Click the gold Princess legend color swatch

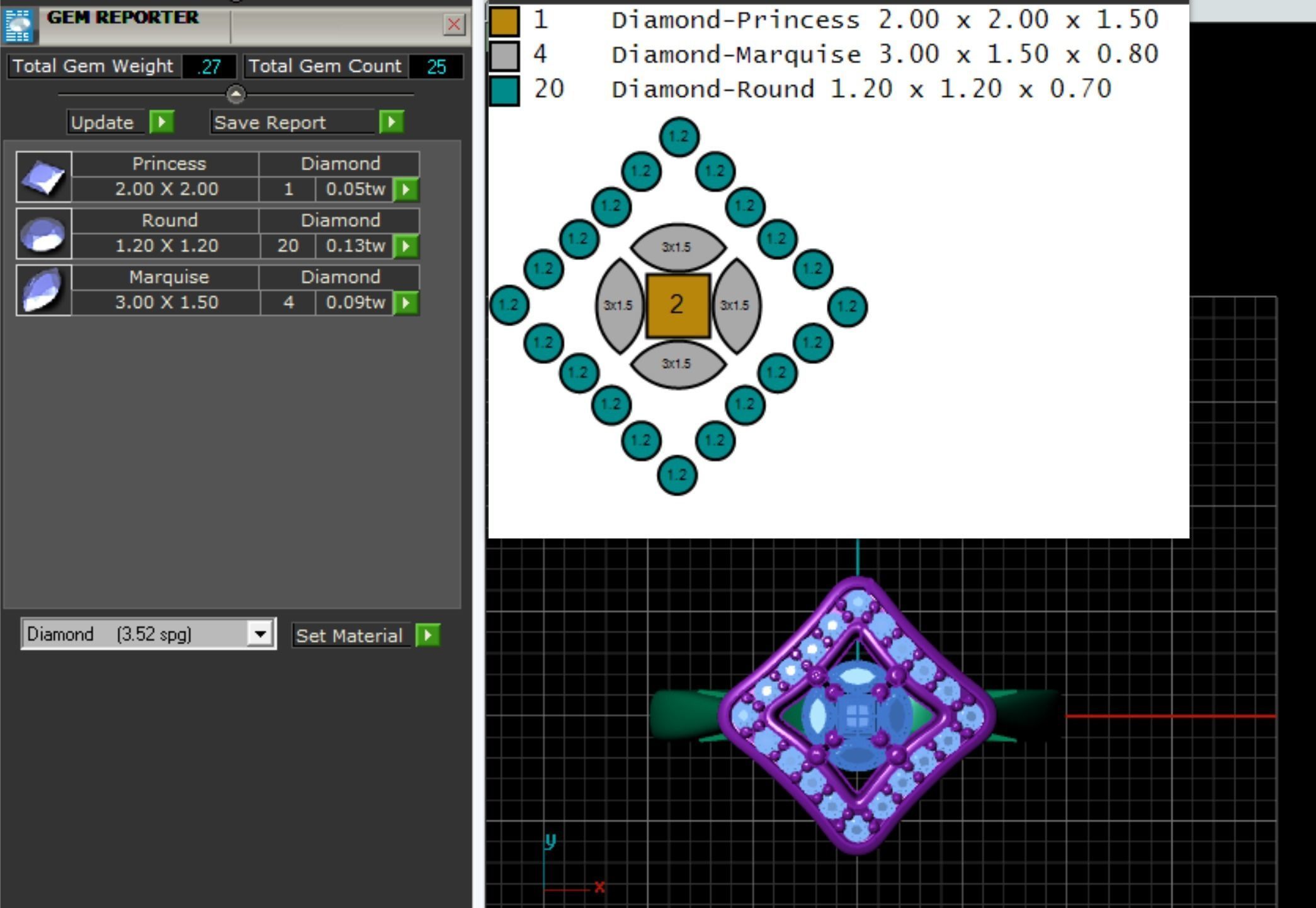click(504, 21)
